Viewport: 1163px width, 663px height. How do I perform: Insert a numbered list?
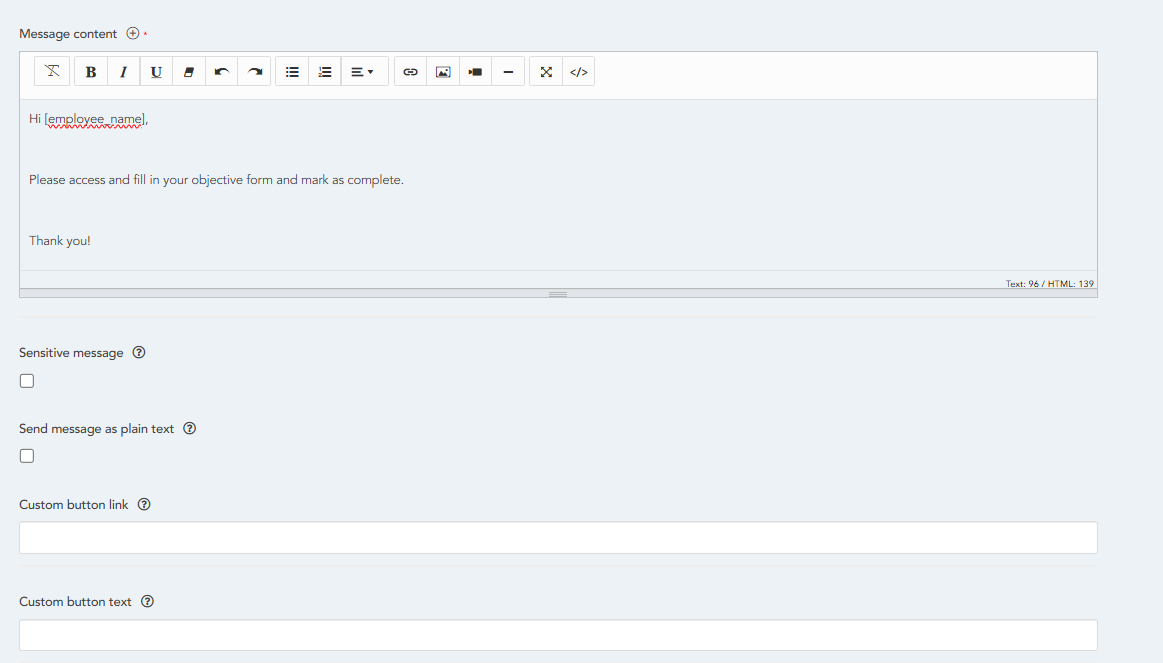click(x=325, y=72)
